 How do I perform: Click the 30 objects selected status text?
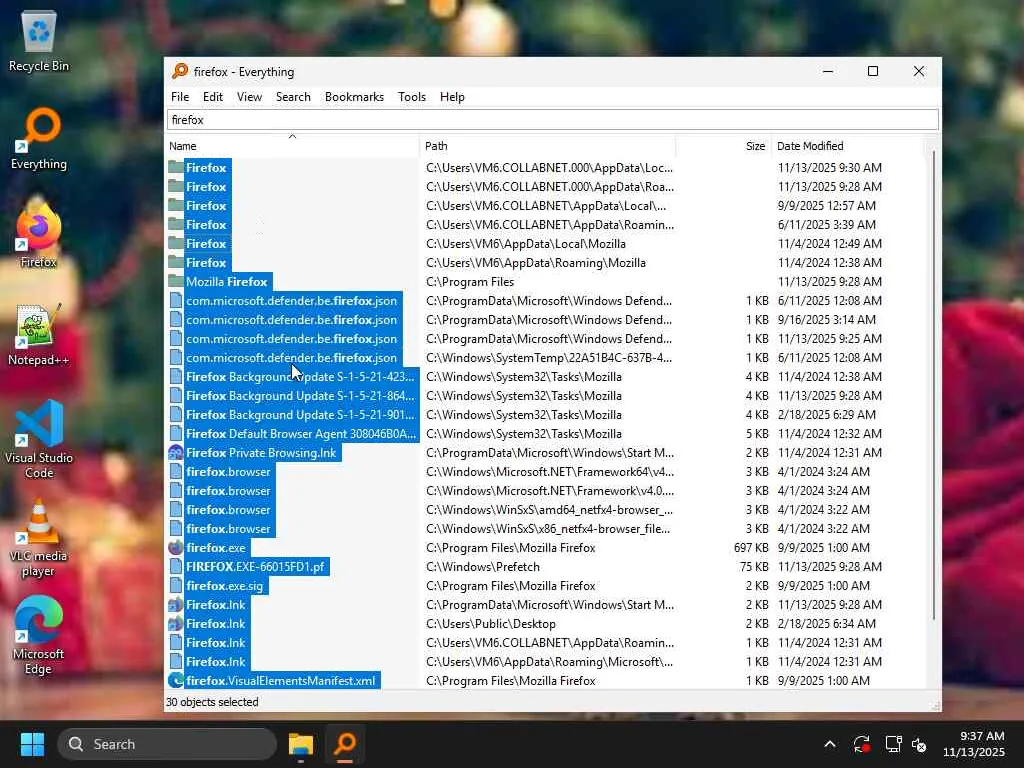pos(212,702)
